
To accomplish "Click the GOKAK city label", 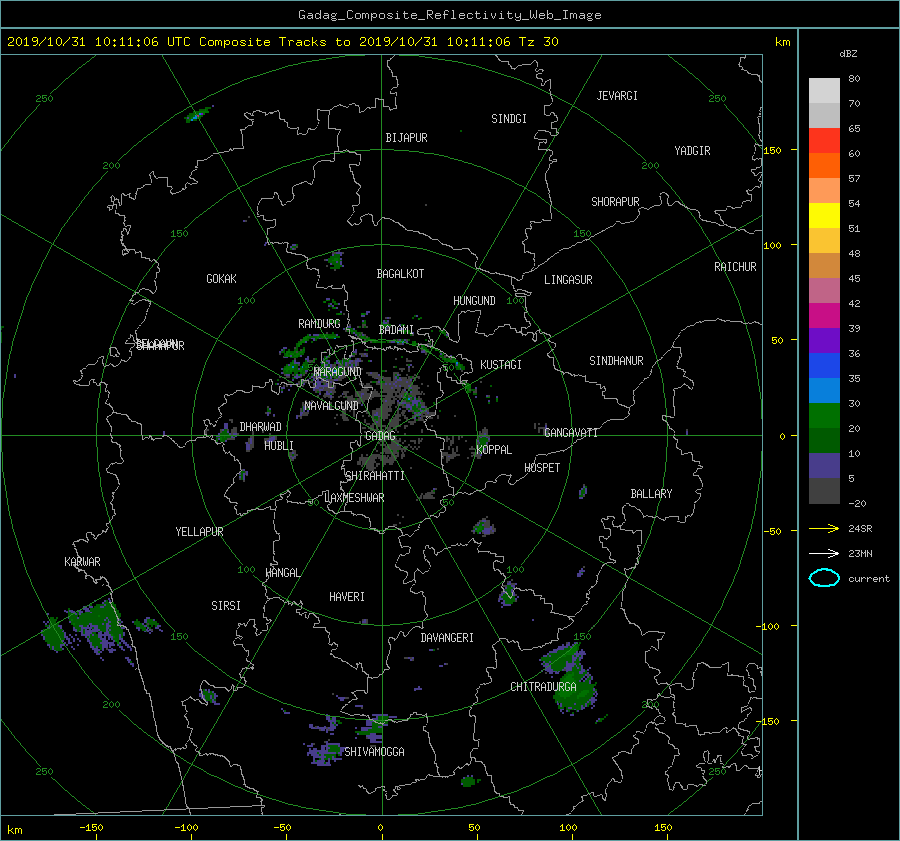I will pos(222,279).
